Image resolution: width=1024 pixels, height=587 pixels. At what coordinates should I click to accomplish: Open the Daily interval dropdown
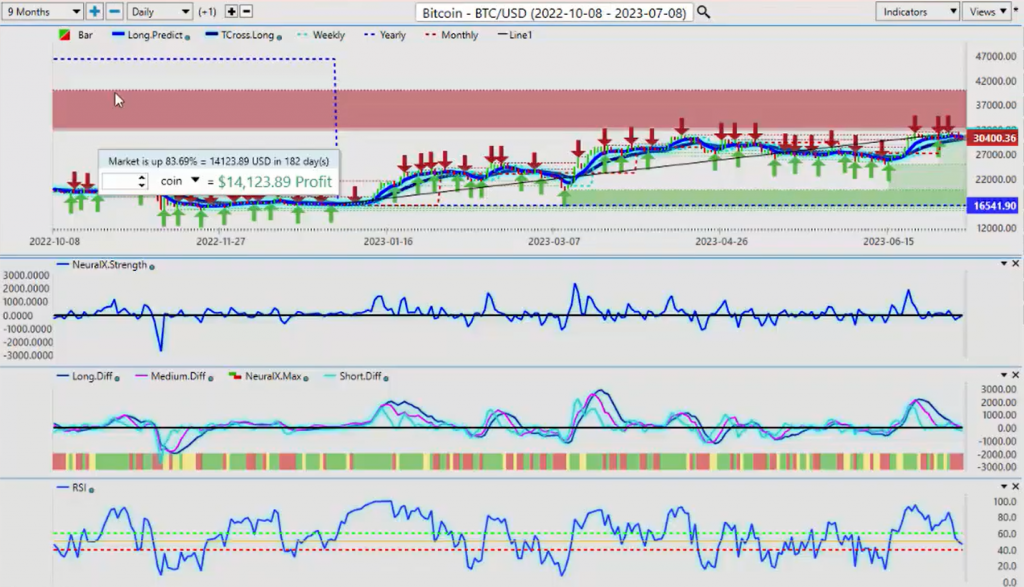point(159,12)
